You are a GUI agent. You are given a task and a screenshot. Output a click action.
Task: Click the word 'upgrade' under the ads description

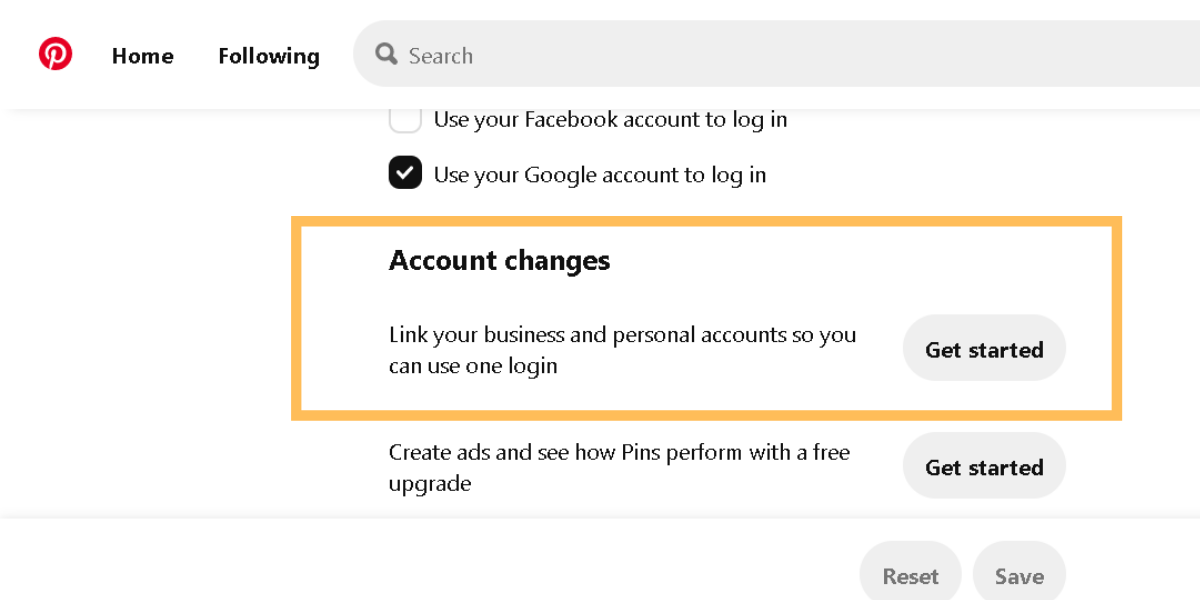pyautogui.click(x=430, y=484)
